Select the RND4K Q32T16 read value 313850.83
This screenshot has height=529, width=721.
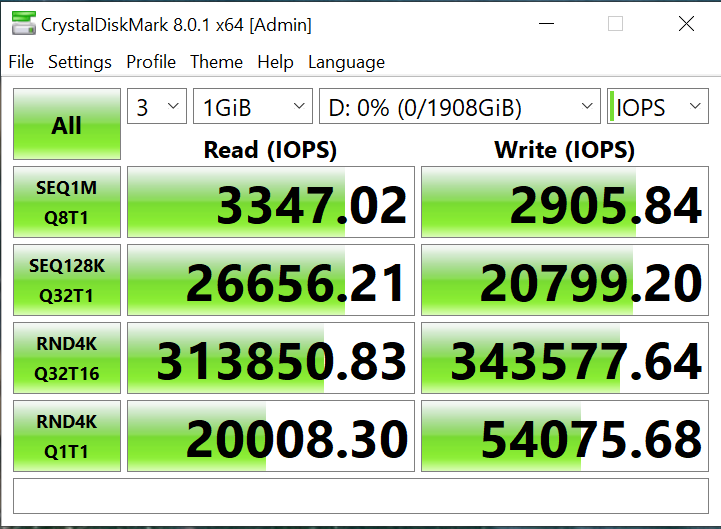point(271,358)
